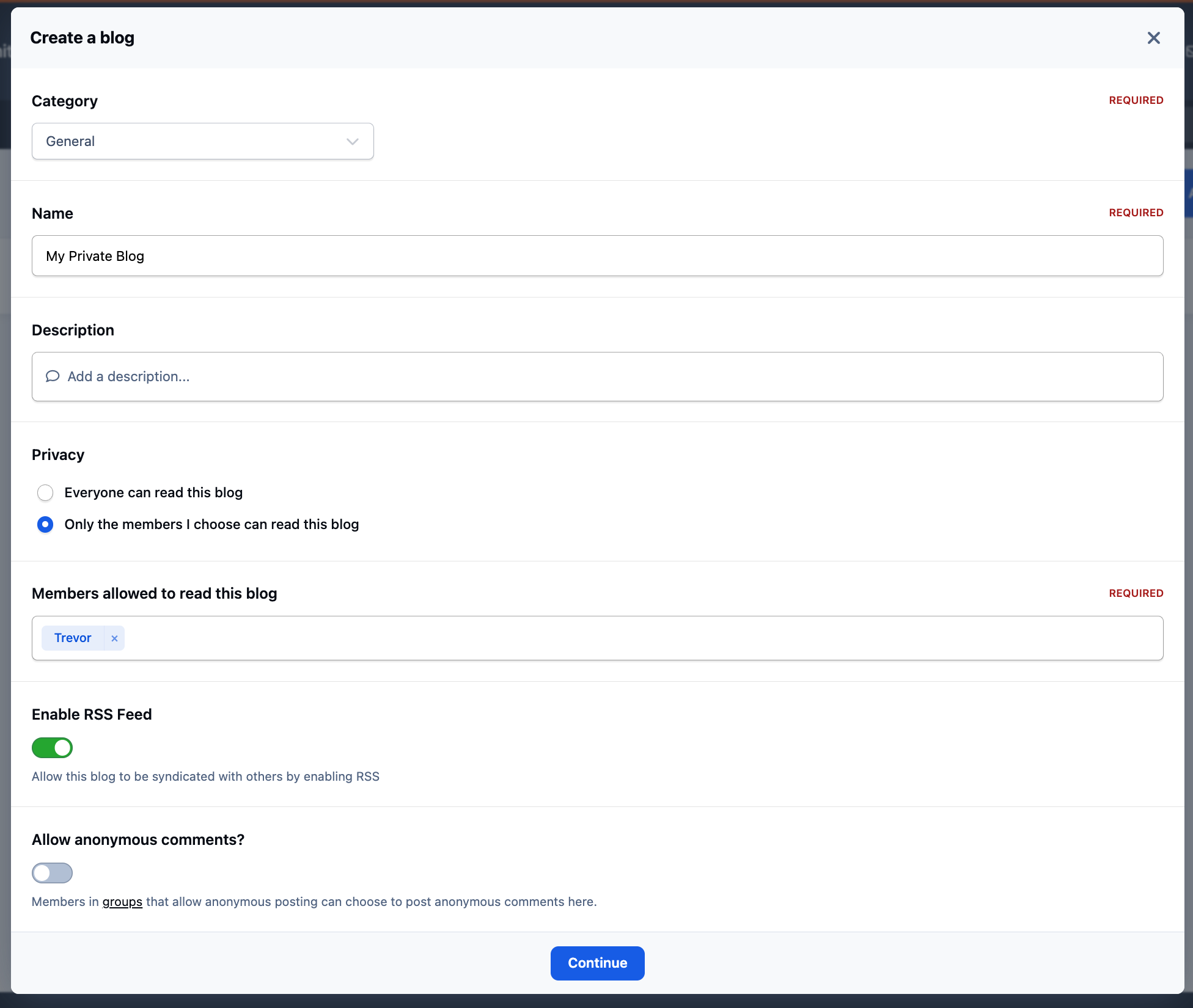The width and height of the screenshot is (1193, 1008).
Task: Turn on Allow anonymous comments toggle
Action: click(x=53, y=873)
